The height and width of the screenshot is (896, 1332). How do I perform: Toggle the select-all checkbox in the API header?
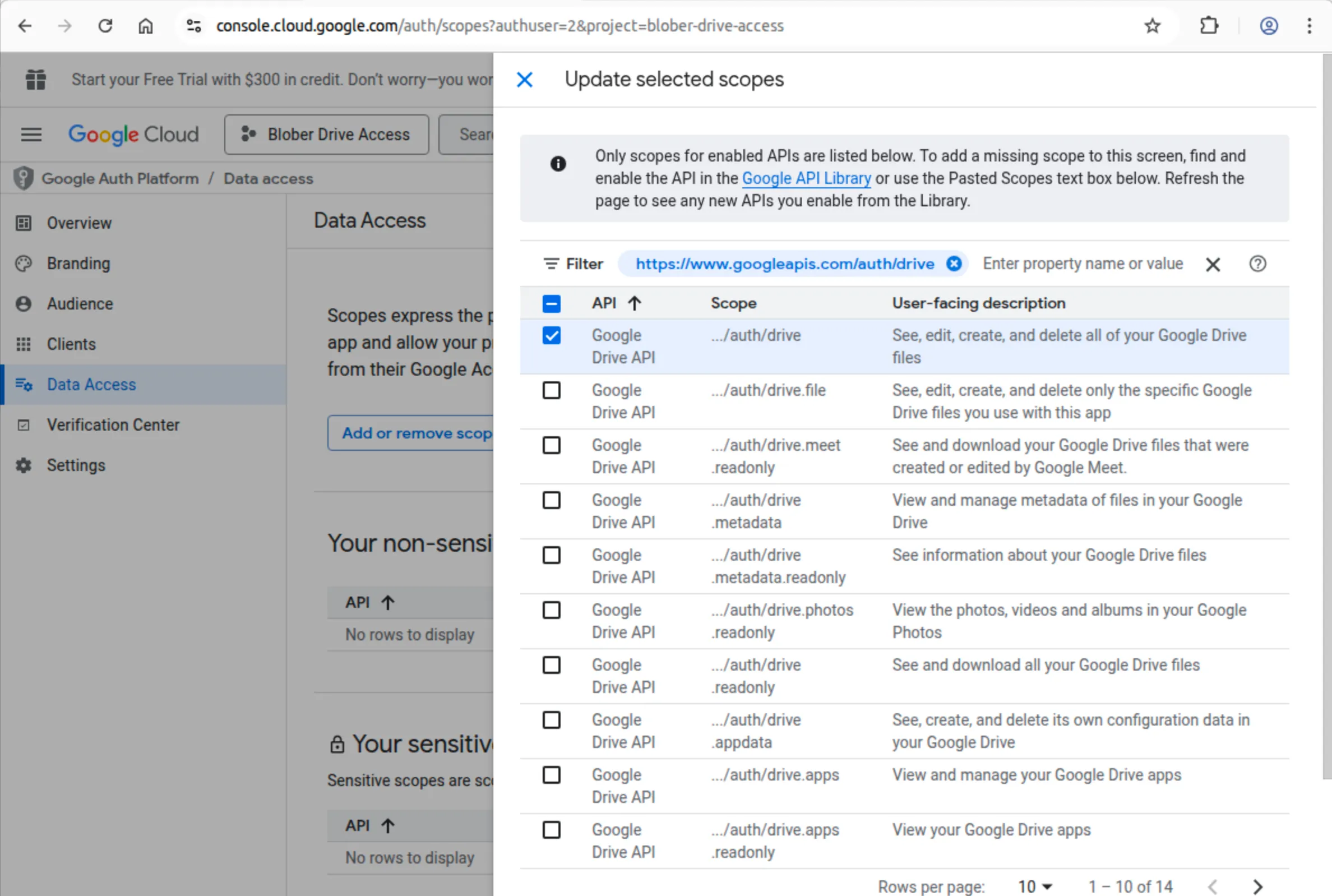click(551, 303)
